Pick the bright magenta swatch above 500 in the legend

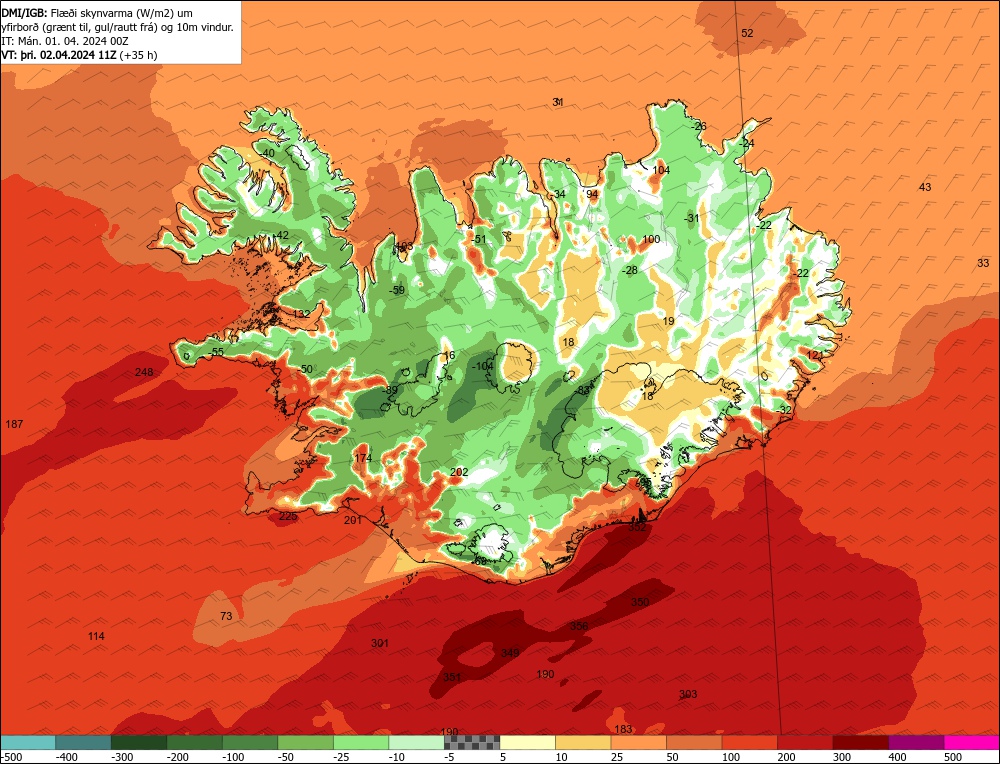point(972,742)
